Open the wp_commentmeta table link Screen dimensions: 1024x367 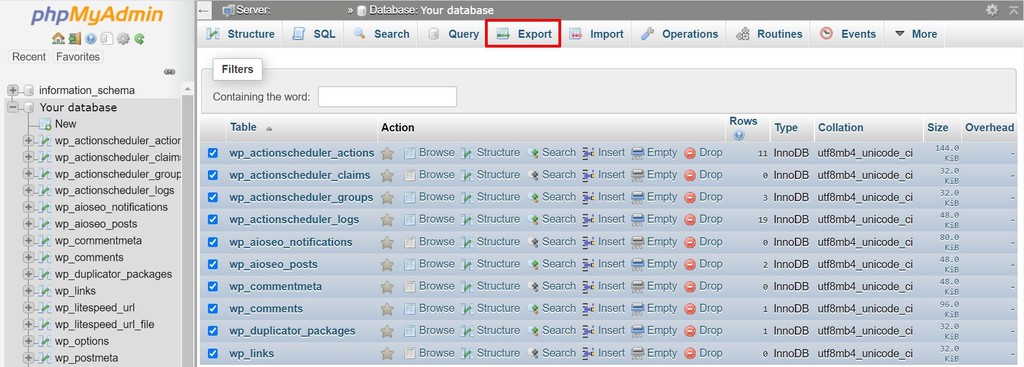pyautogui.click(x=276, y=287)
